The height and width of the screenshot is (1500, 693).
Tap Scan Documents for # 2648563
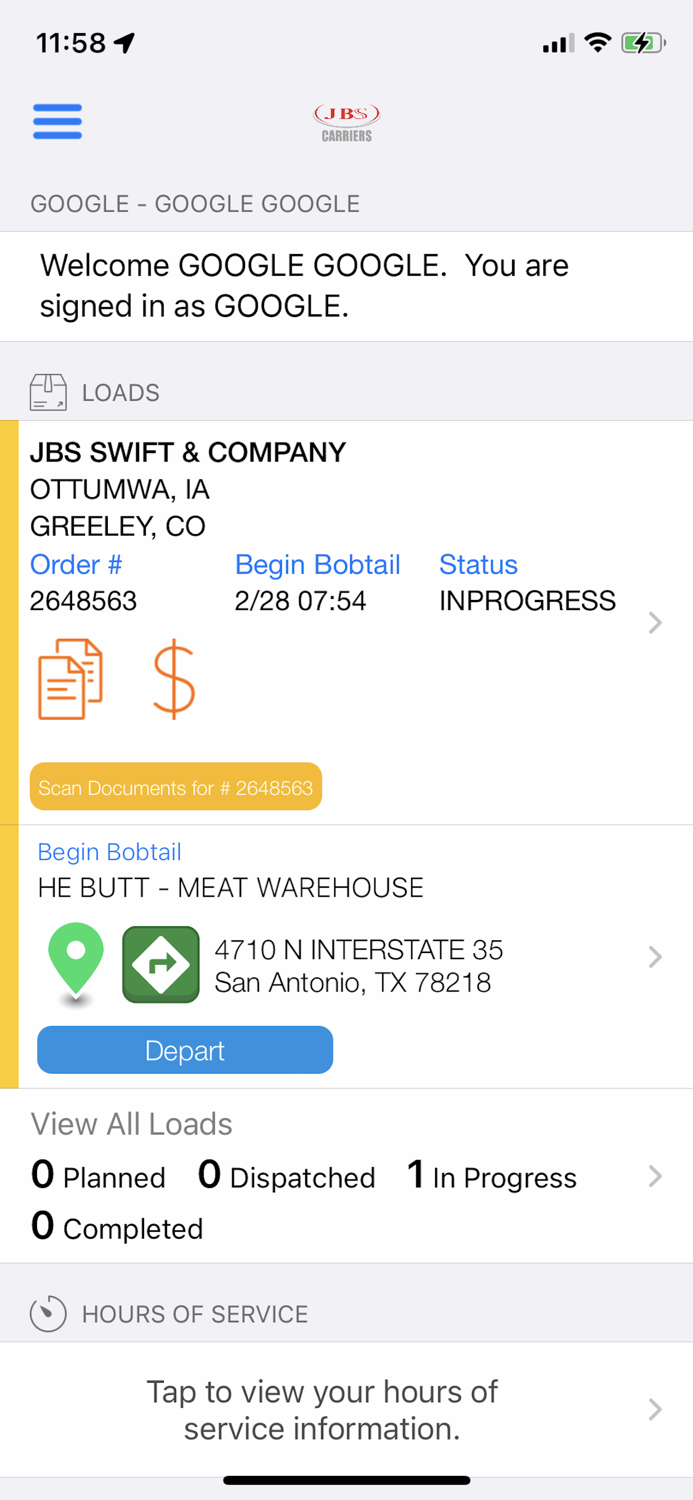(175, 786)
